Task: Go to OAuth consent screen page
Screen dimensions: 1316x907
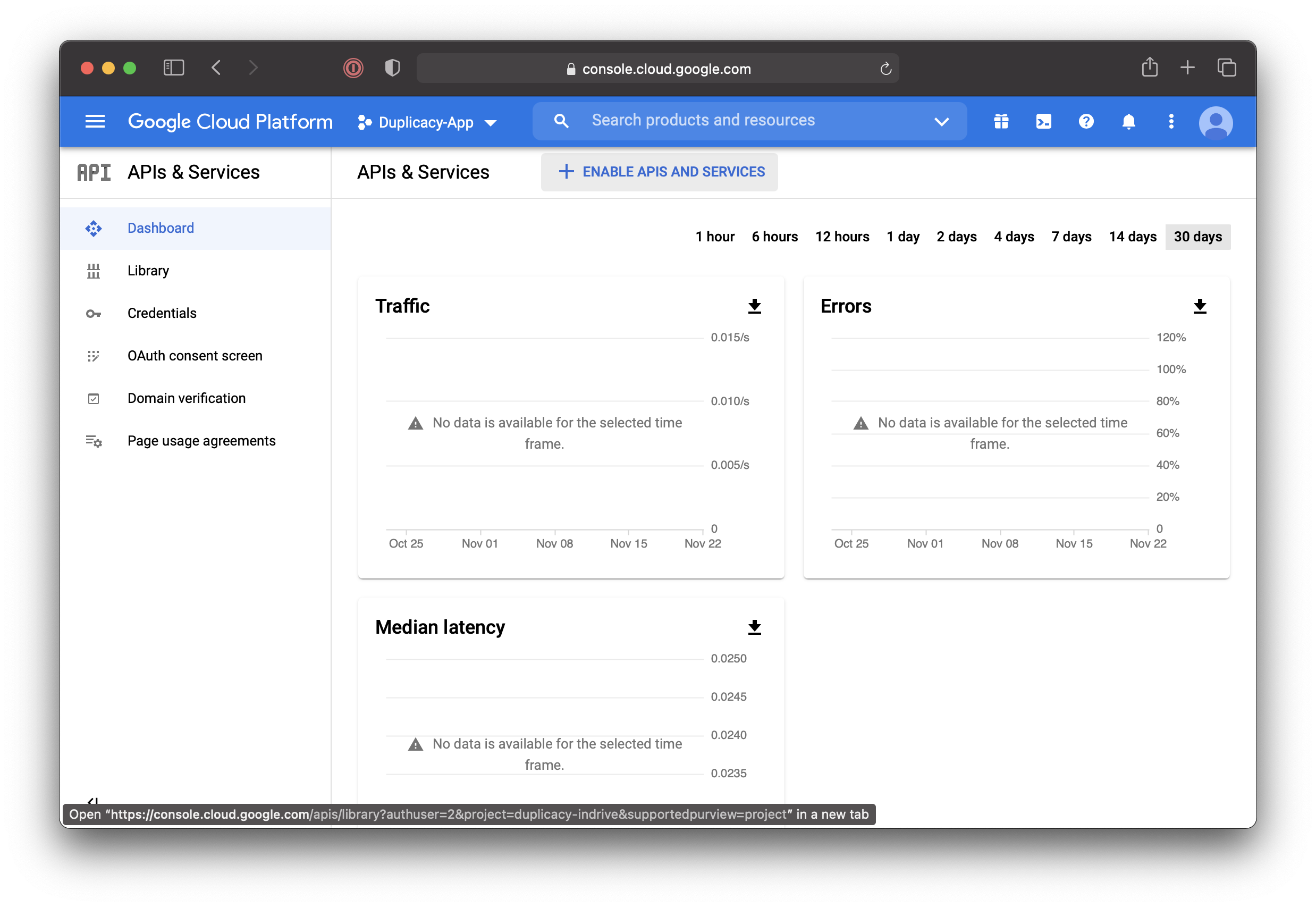Action: tap(195, 356)
